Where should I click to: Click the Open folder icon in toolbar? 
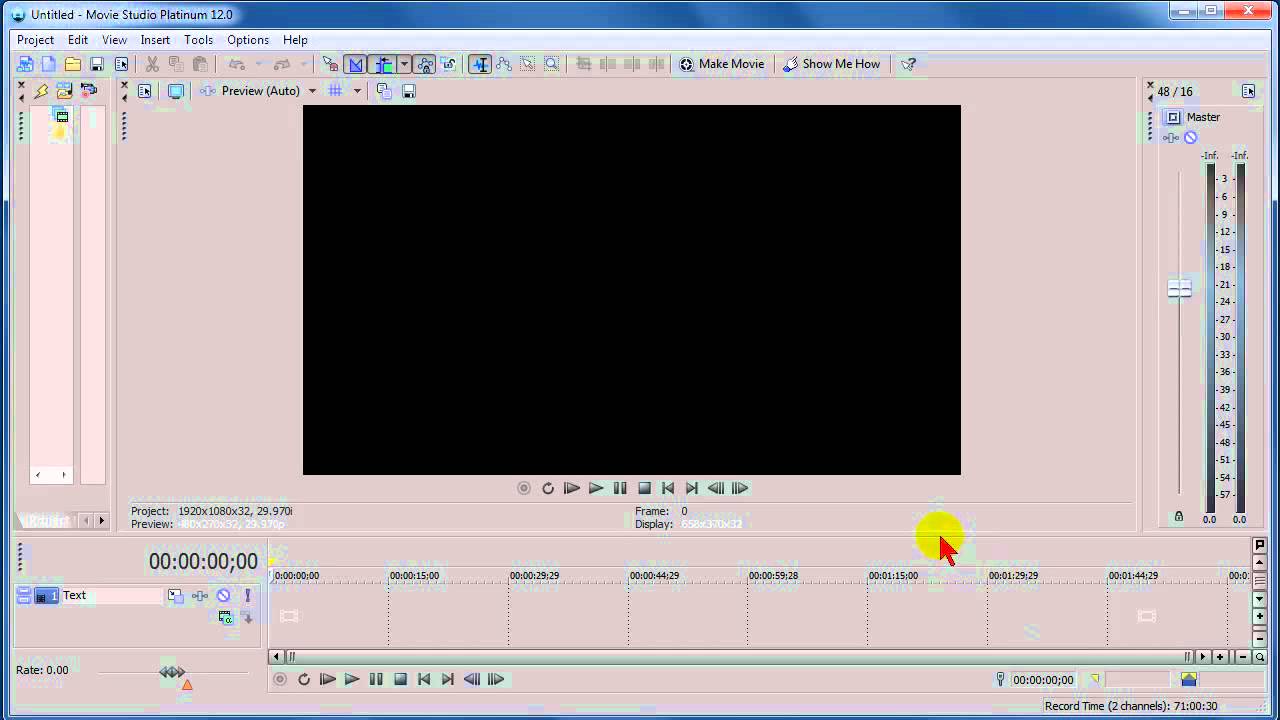pos(73,64)
